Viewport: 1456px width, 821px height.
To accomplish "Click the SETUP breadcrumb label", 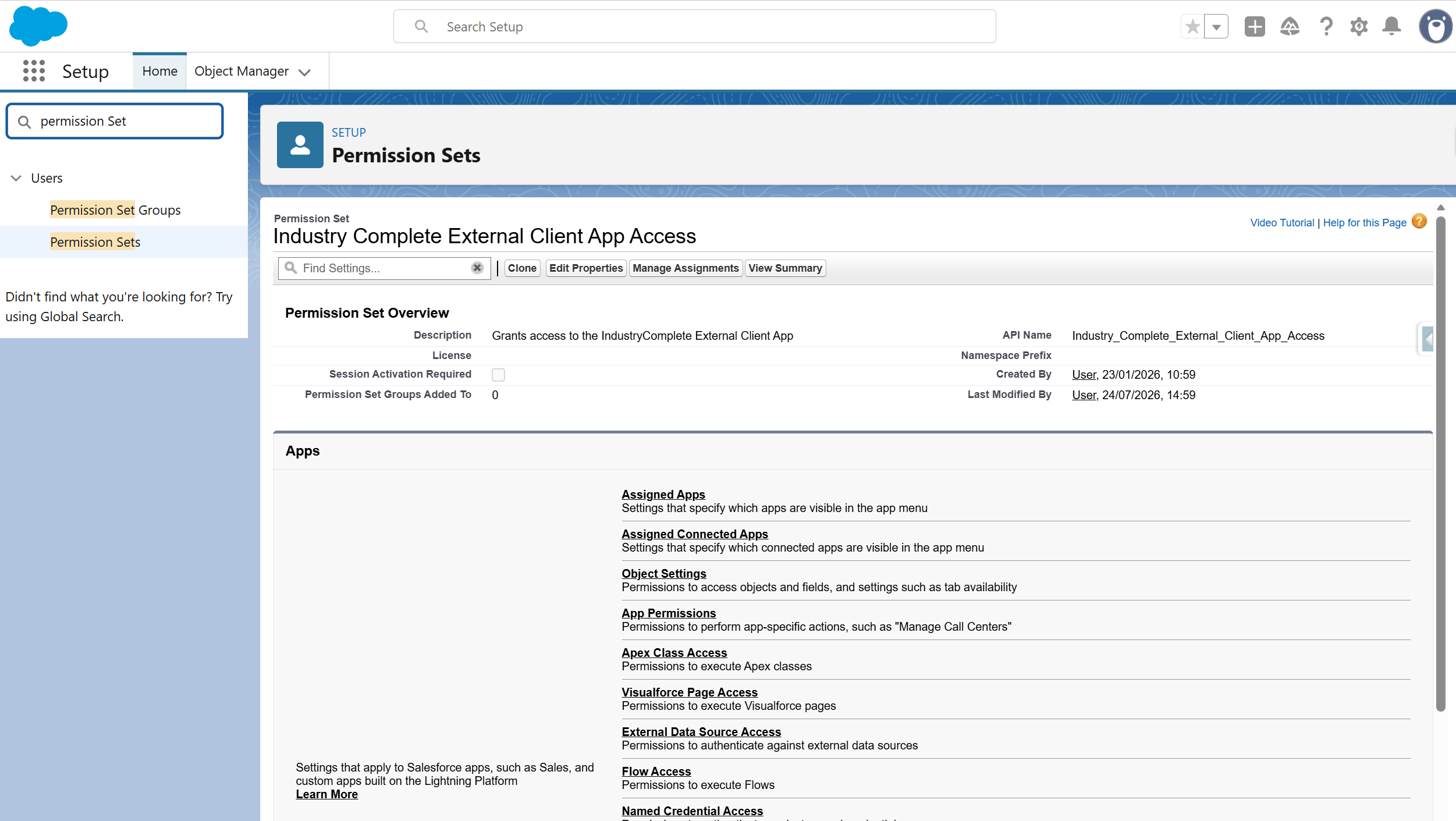I will pos(349,133).
